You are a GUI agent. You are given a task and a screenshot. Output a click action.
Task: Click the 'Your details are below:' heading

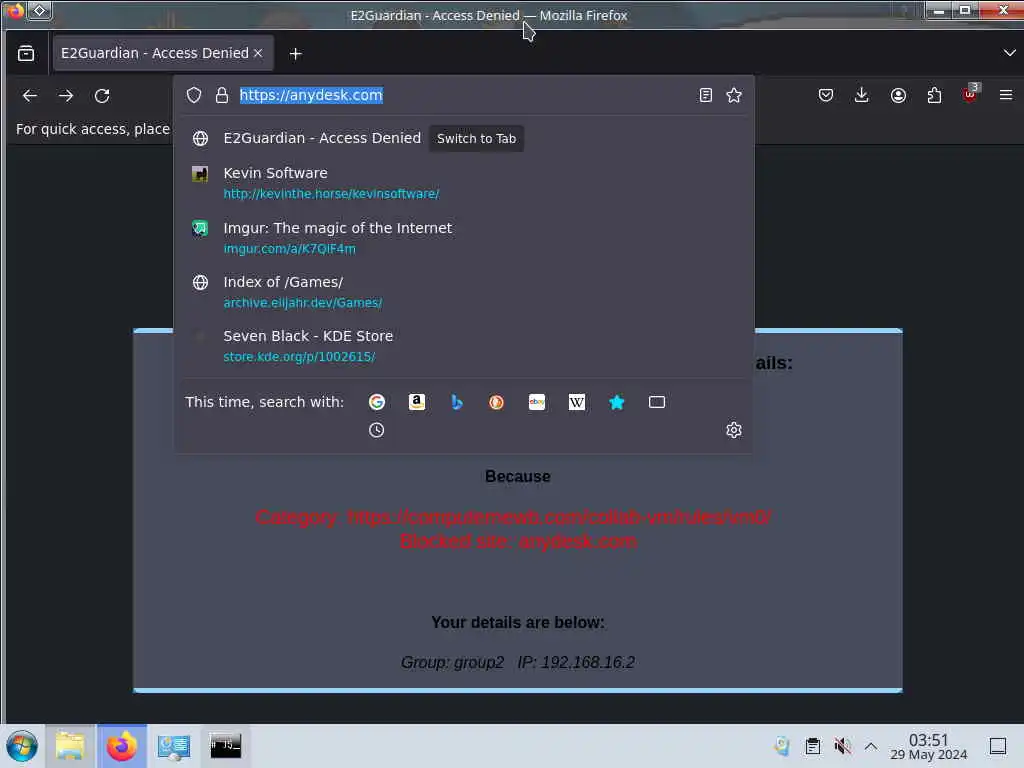(518, 622)
